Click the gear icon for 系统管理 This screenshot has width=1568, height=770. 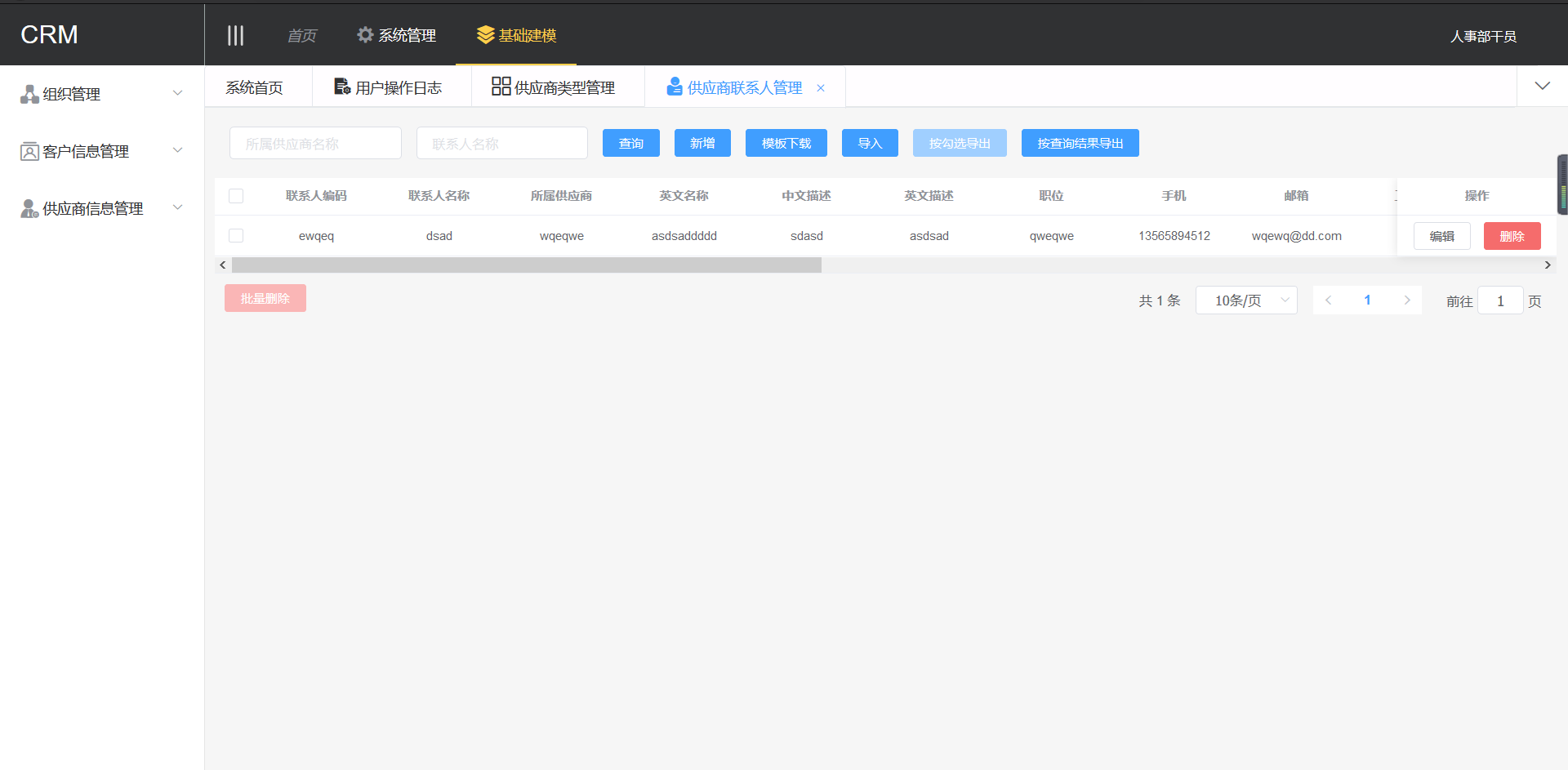(365, 35)
